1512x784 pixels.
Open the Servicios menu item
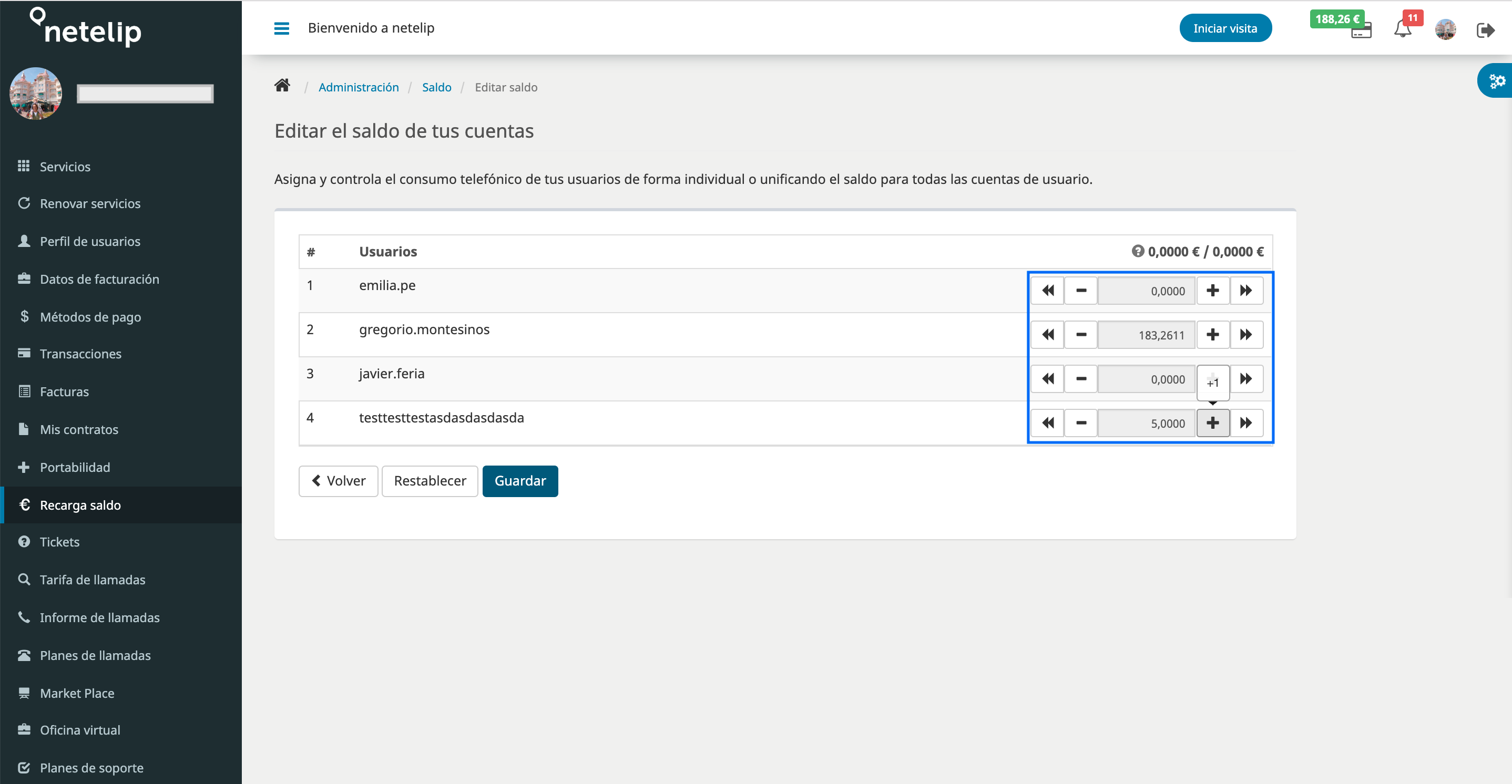click(65, 166)
